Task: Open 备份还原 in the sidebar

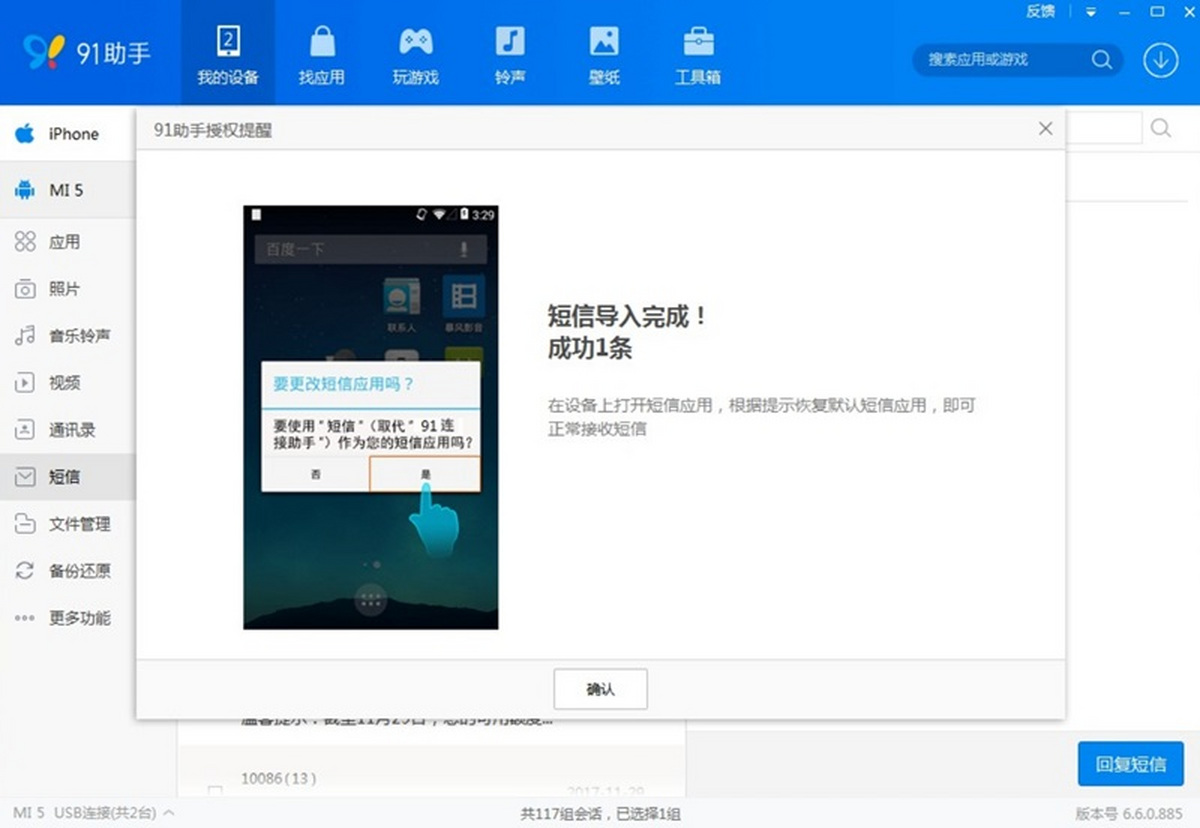Action: (x=67, y=571)
